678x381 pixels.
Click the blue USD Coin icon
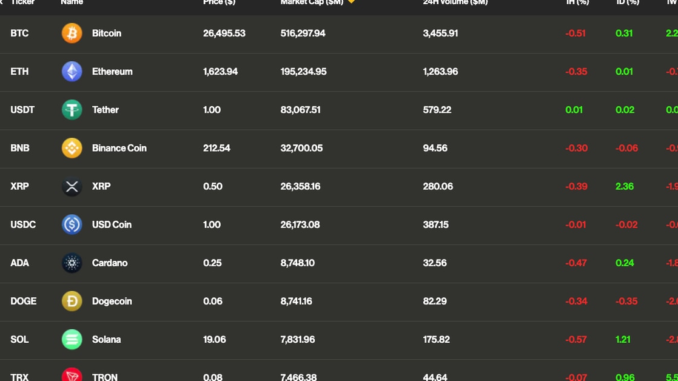(72, 224)
